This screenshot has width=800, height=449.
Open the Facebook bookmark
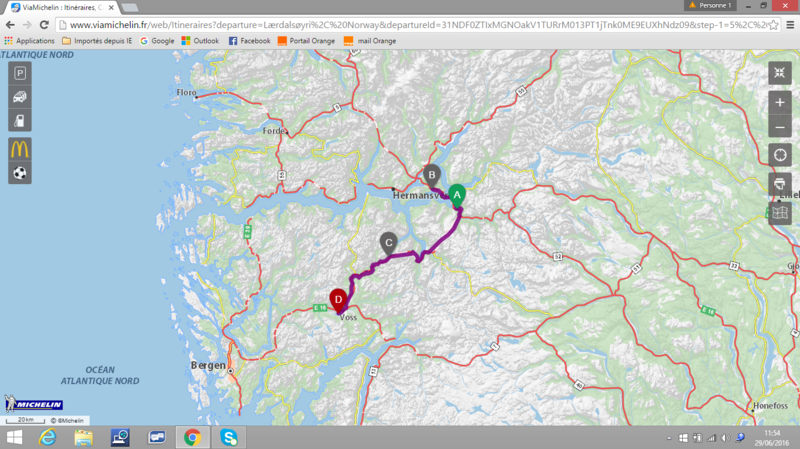(250, 41)
